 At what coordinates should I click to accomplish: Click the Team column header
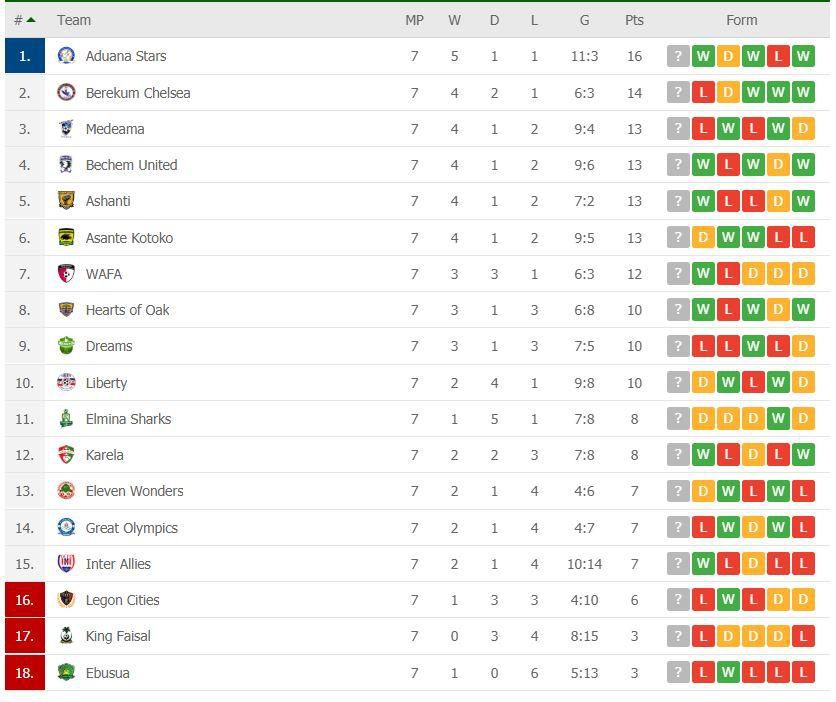pos(74,20)
